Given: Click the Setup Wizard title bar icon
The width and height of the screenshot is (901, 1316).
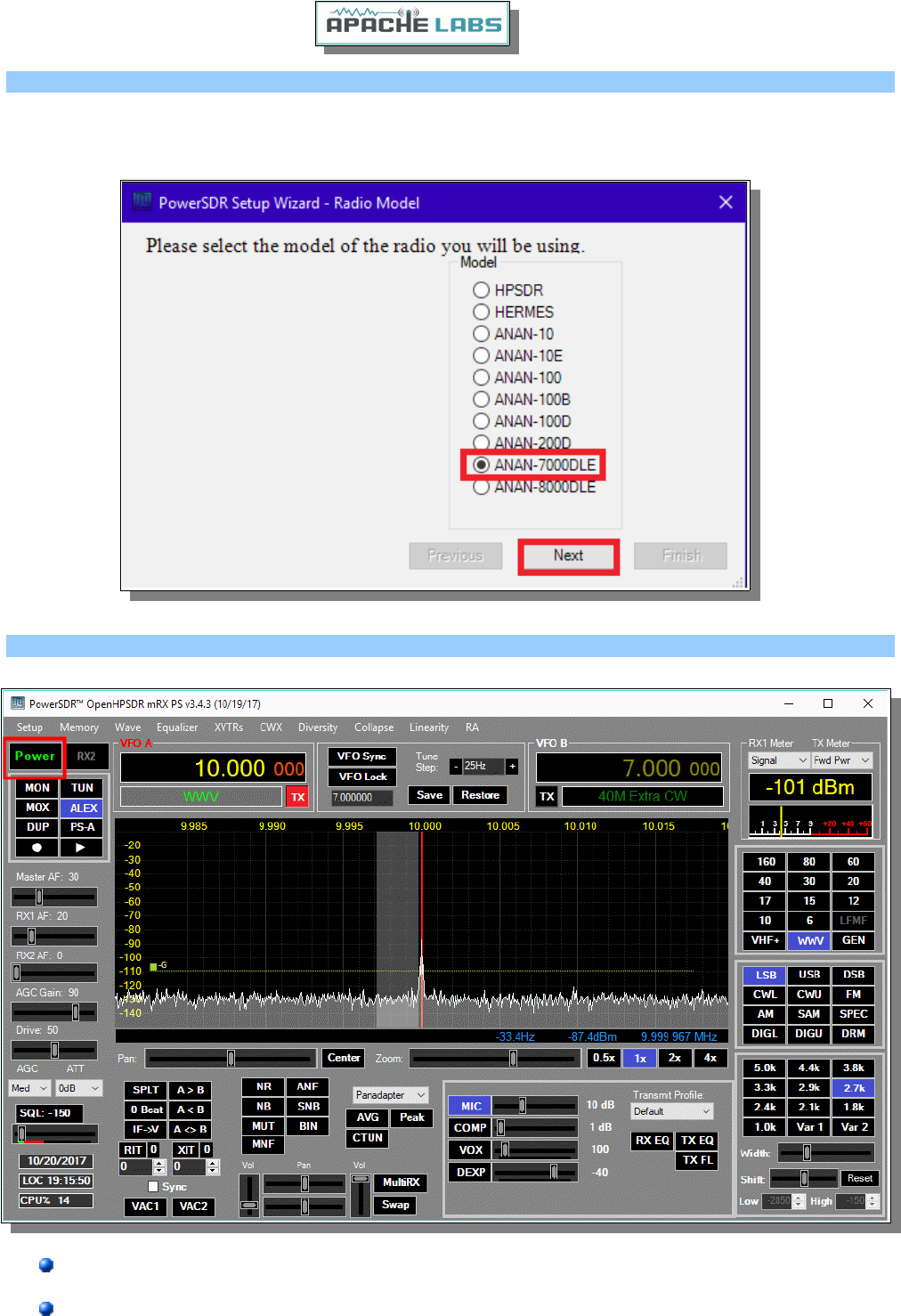Looking at the screenshot, I should tap(142, 201).
